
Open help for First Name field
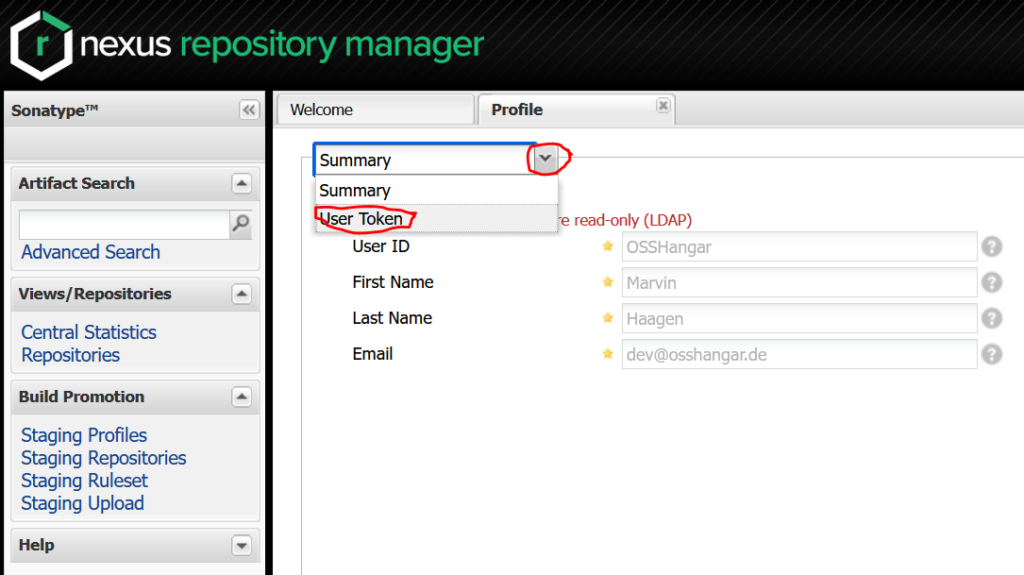[x=991, y=283]
